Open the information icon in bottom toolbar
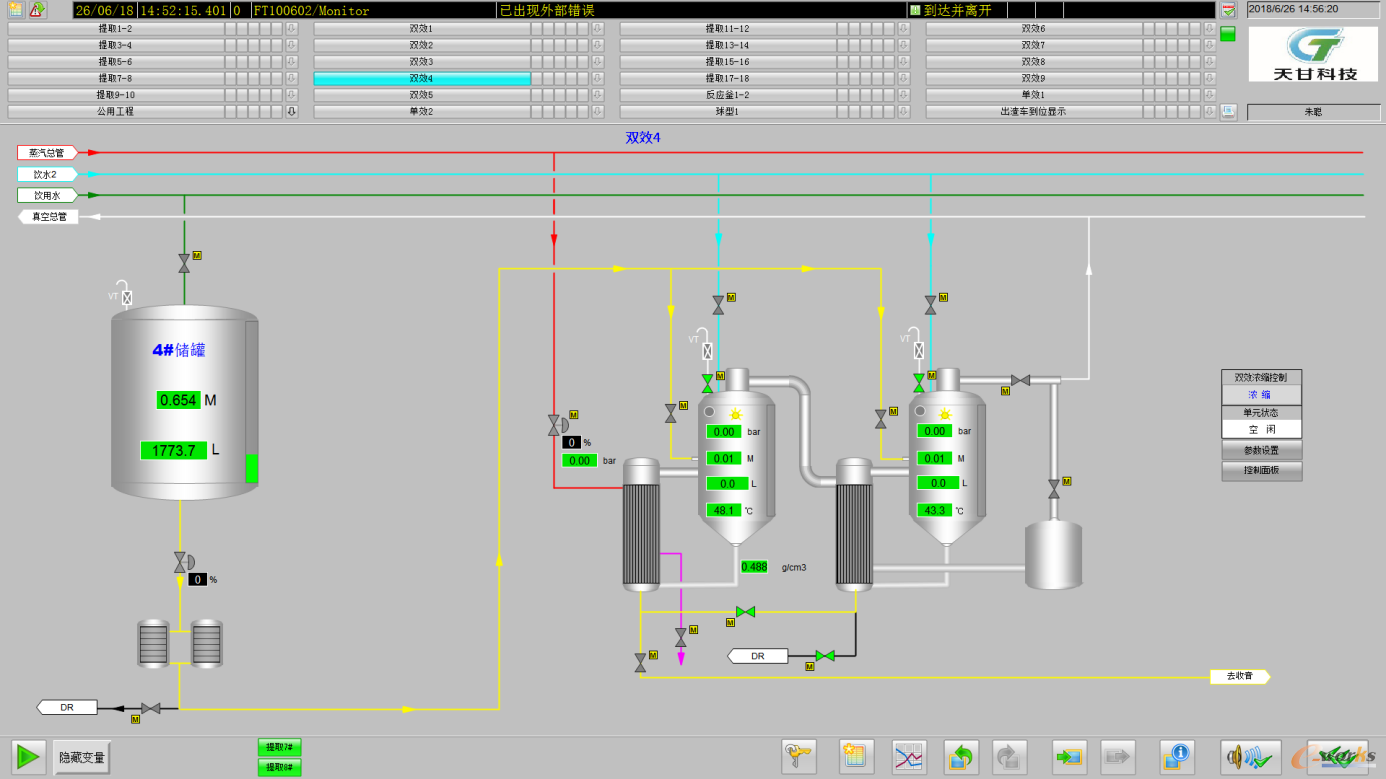 click(x=1178, y=757)
